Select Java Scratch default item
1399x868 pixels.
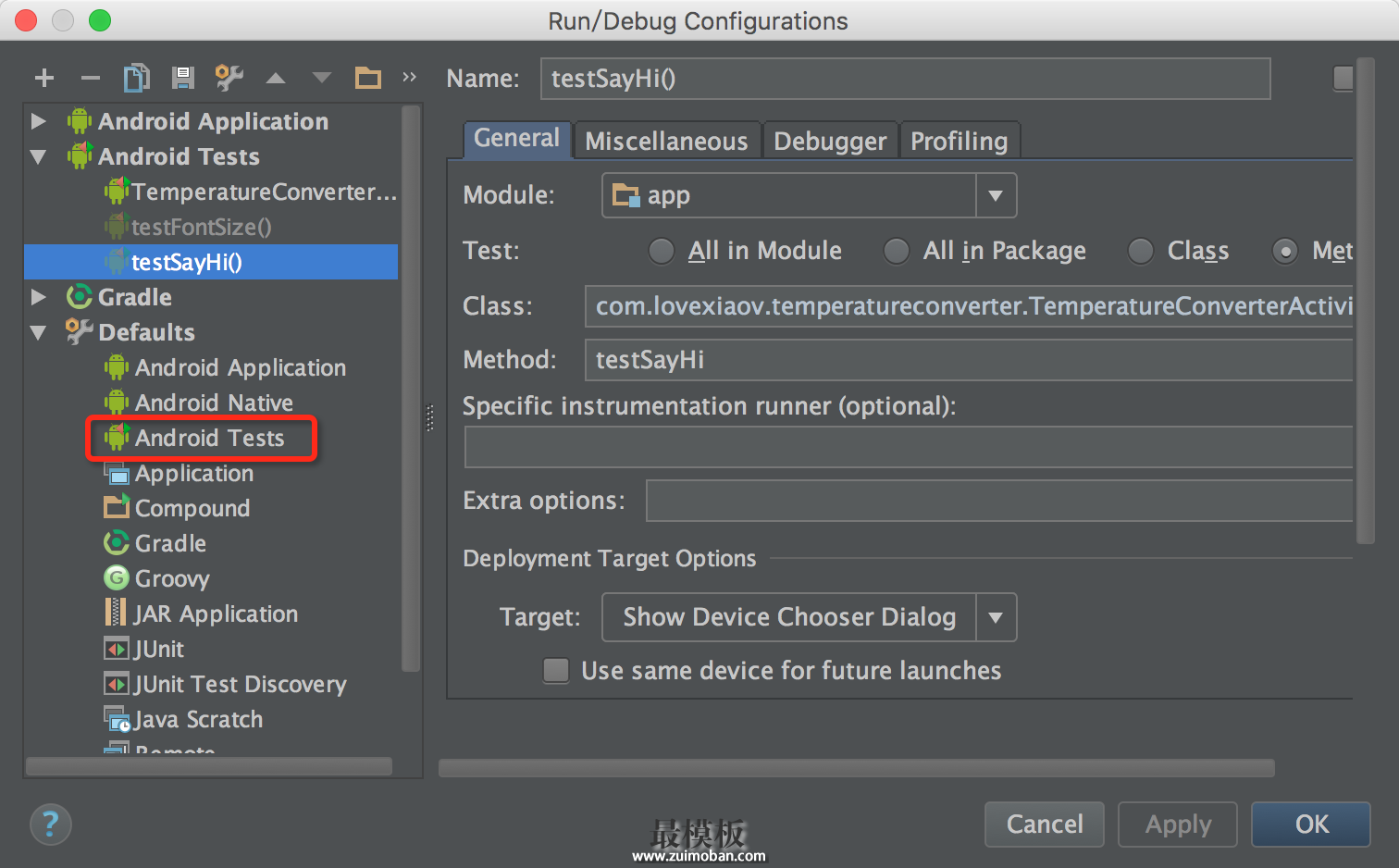(x=198, y=719)
